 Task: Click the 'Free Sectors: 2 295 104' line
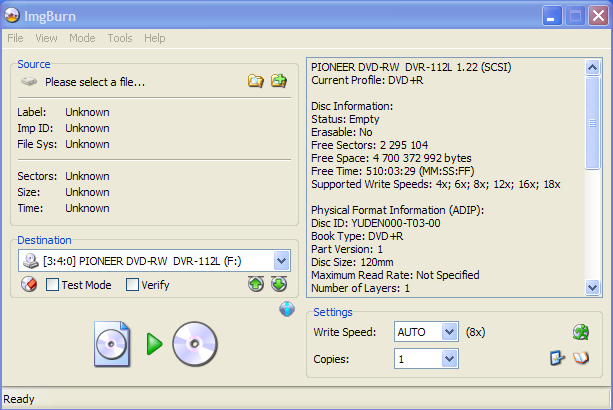[369, 145]
